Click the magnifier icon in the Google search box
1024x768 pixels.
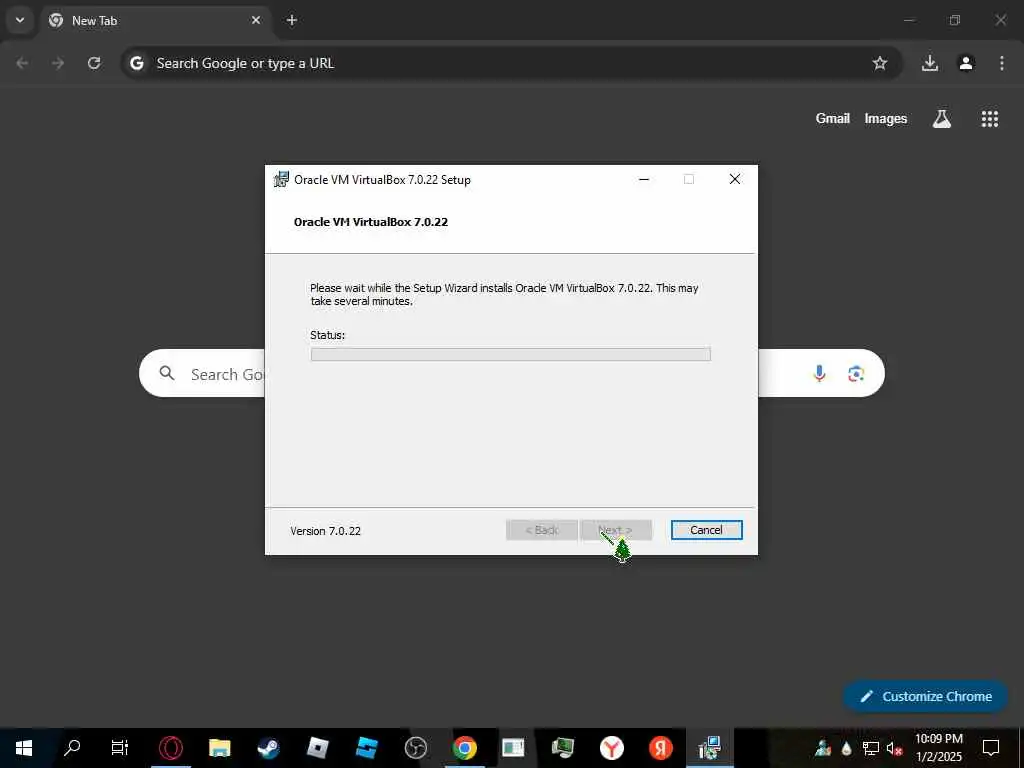tap(167, 373)
